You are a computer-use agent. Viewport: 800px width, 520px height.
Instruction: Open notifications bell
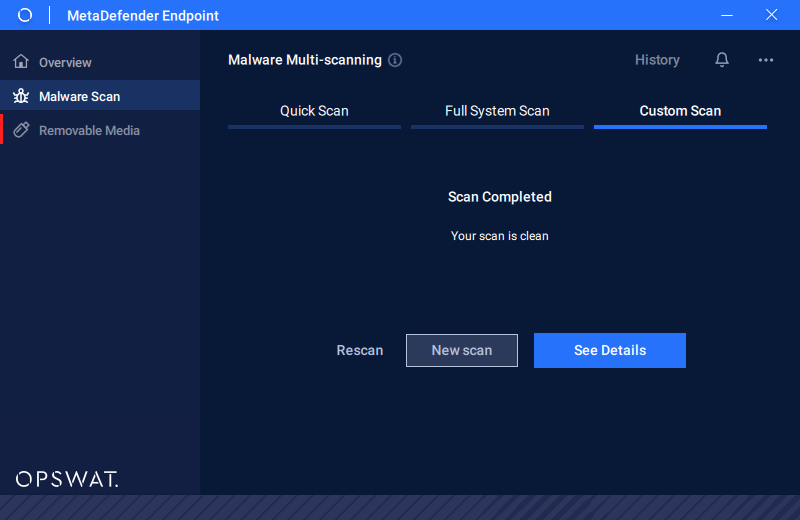tap(721, 60)
